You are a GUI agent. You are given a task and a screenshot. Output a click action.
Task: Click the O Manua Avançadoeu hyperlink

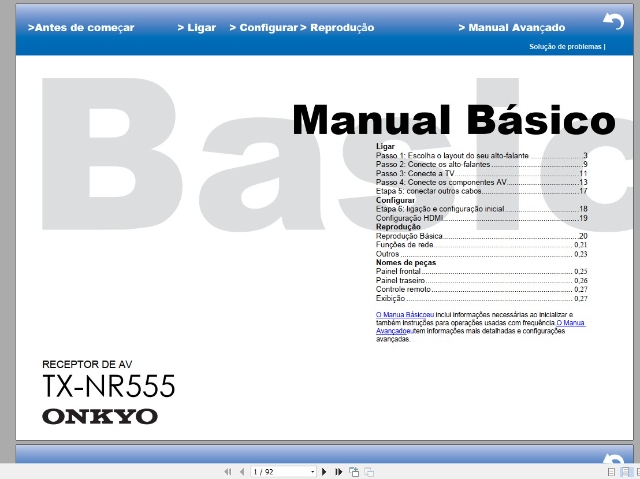point(571,323)
